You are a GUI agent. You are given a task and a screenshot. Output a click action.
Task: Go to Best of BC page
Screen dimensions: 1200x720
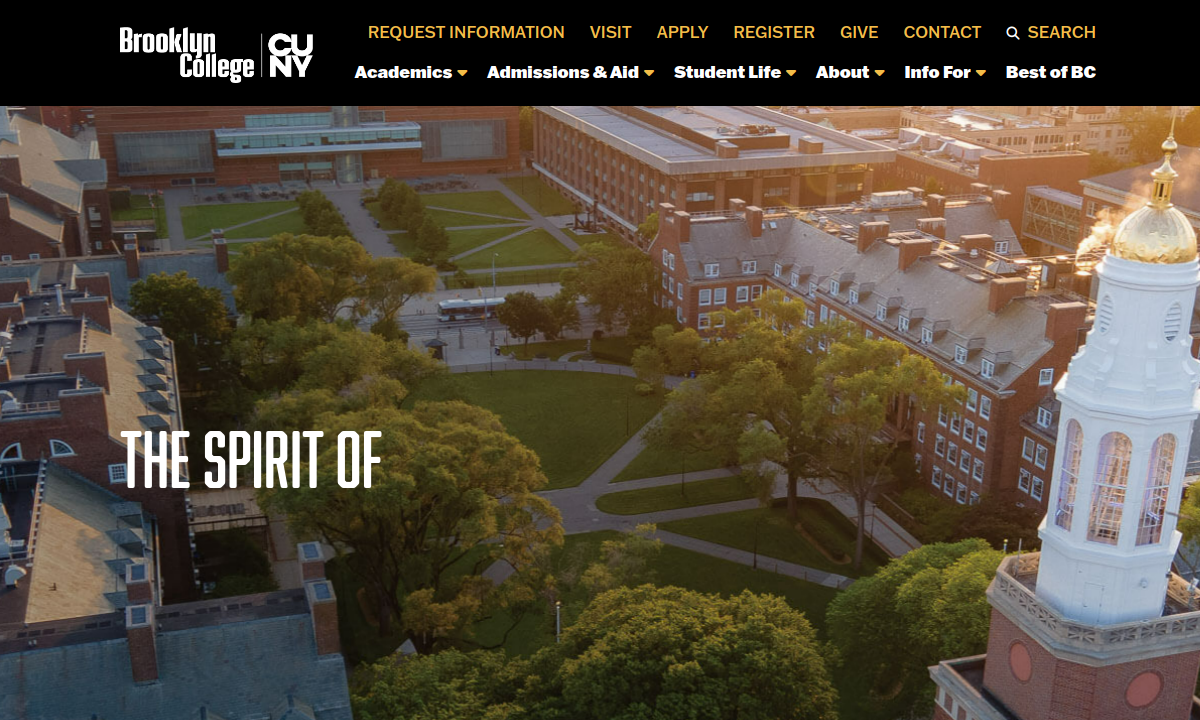pos(1051,72)
